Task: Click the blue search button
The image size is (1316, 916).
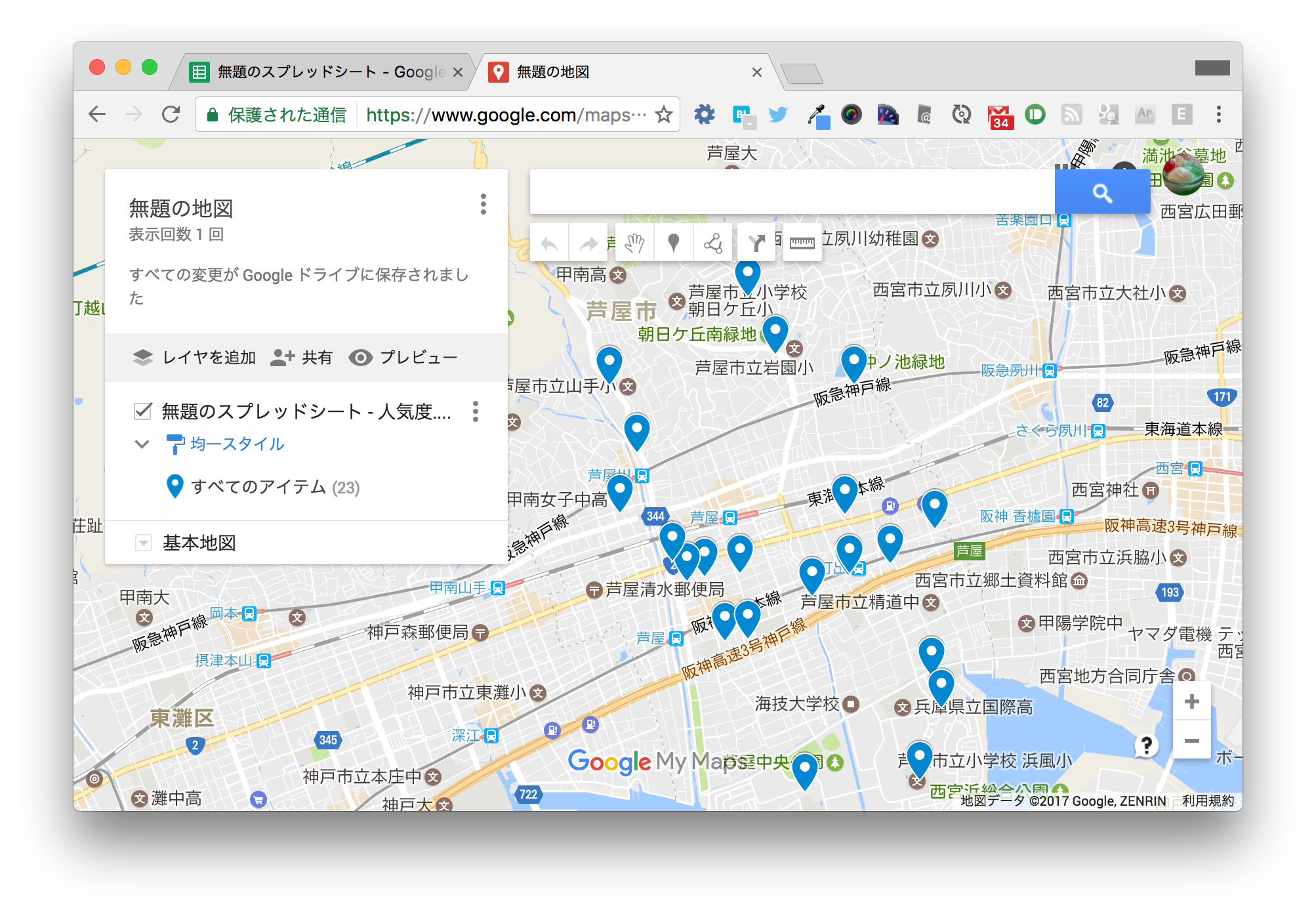Action: coord(1102,192)
